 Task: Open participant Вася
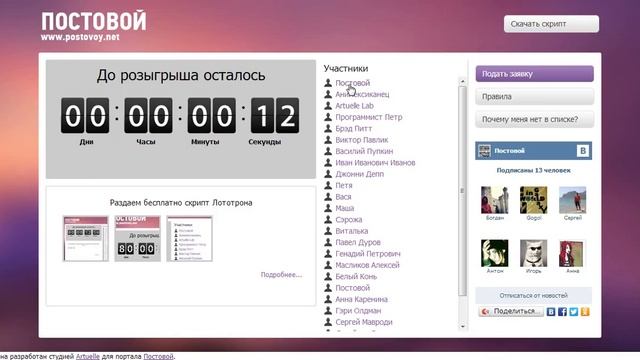343,197
